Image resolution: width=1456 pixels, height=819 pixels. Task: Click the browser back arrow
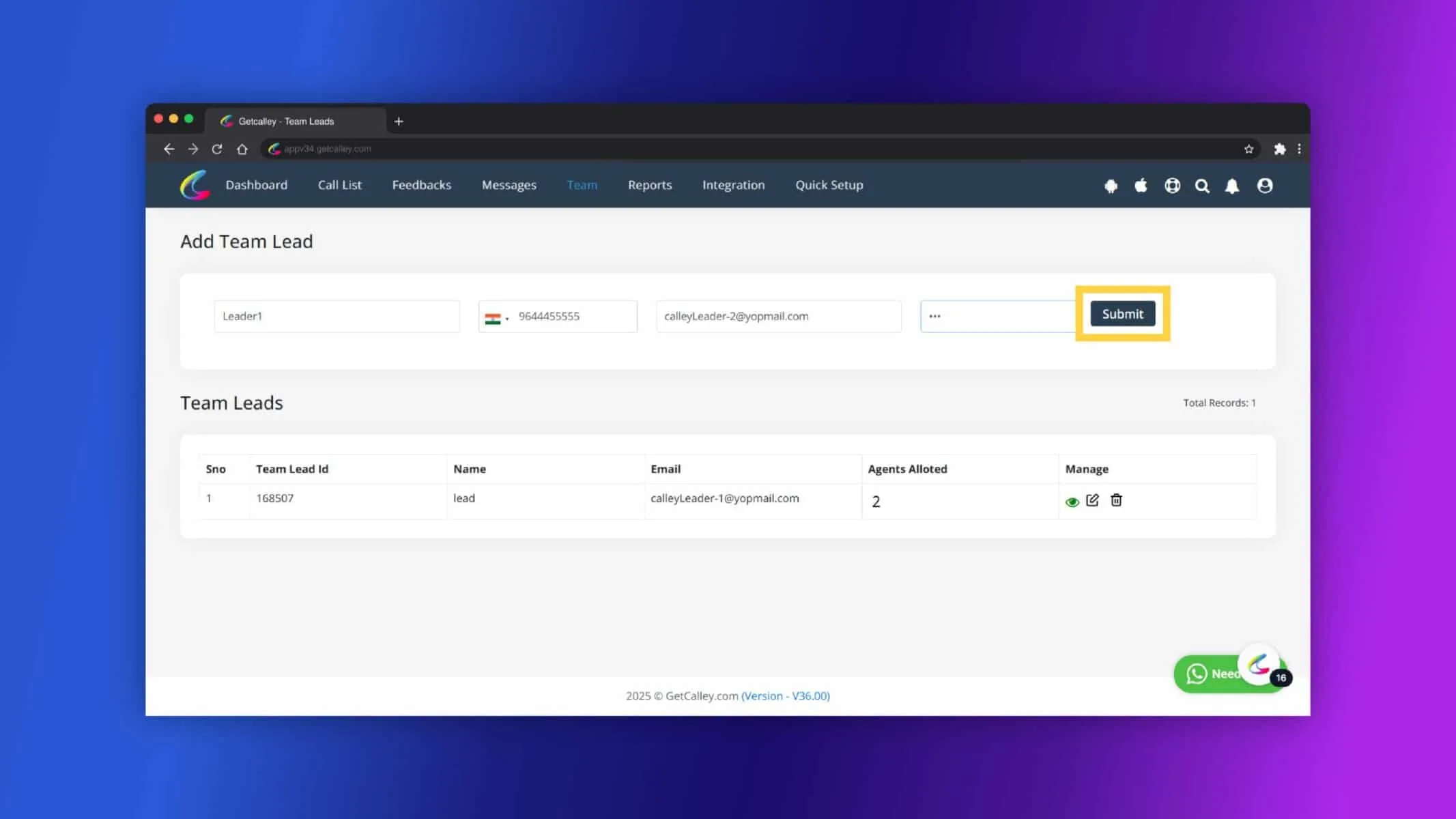(169, 149)
